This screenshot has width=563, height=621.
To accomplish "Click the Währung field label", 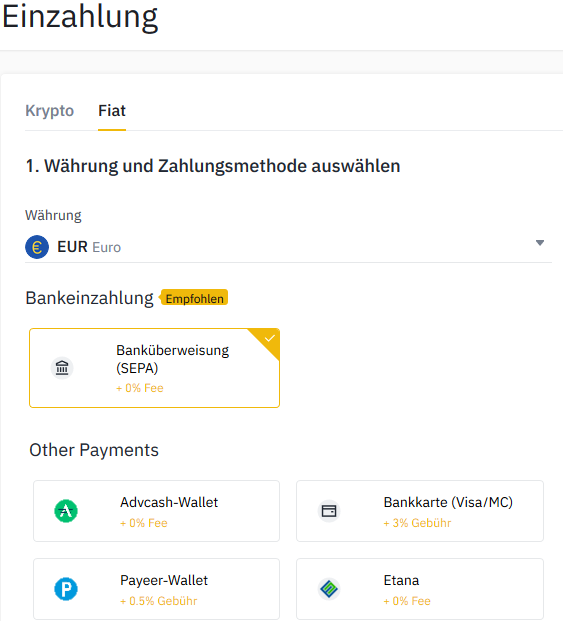I will coord(53,215).
